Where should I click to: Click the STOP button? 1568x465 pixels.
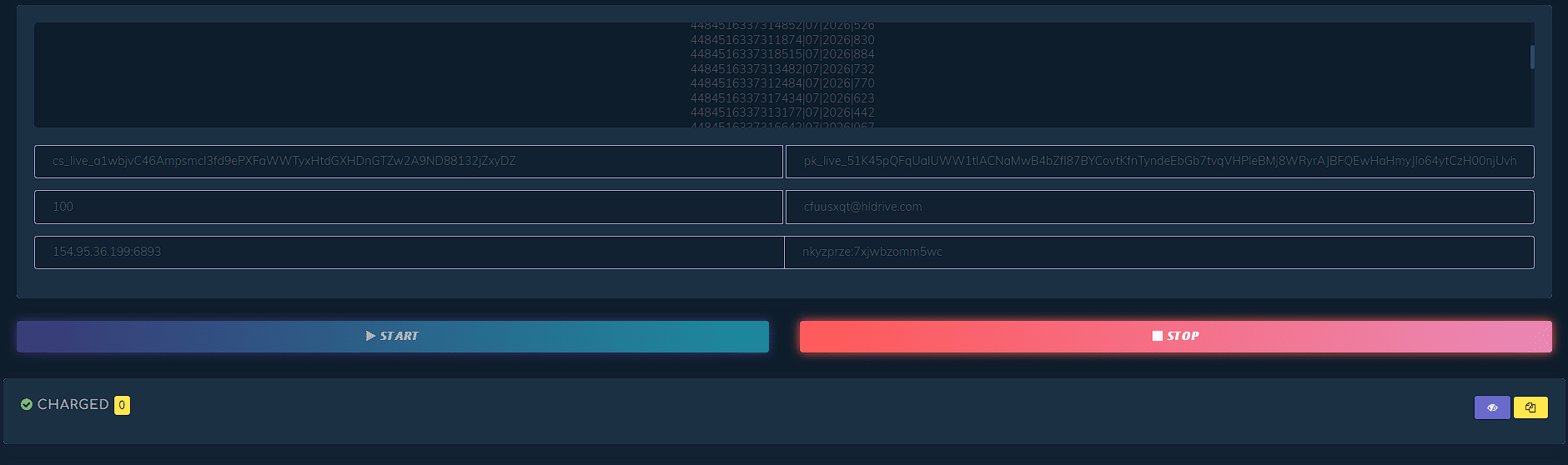[x=1175, y=336]
